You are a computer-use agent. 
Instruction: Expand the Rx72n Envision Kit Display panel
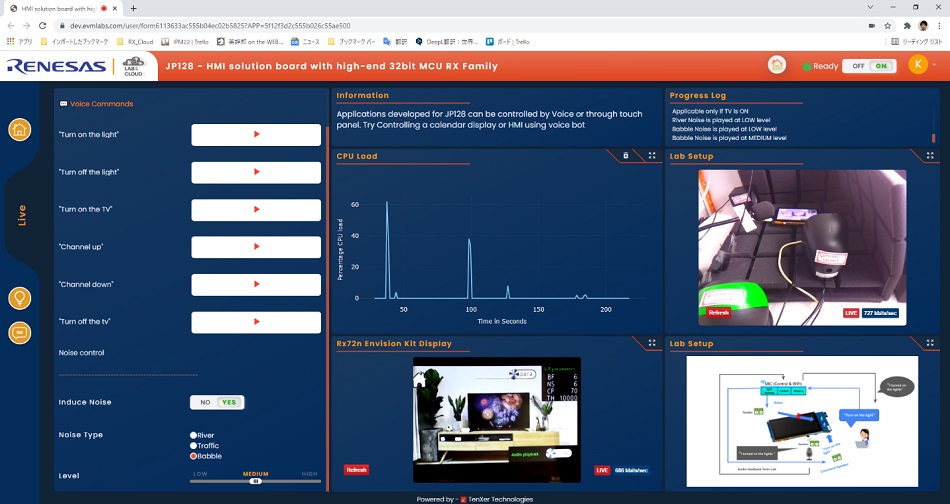652,343
